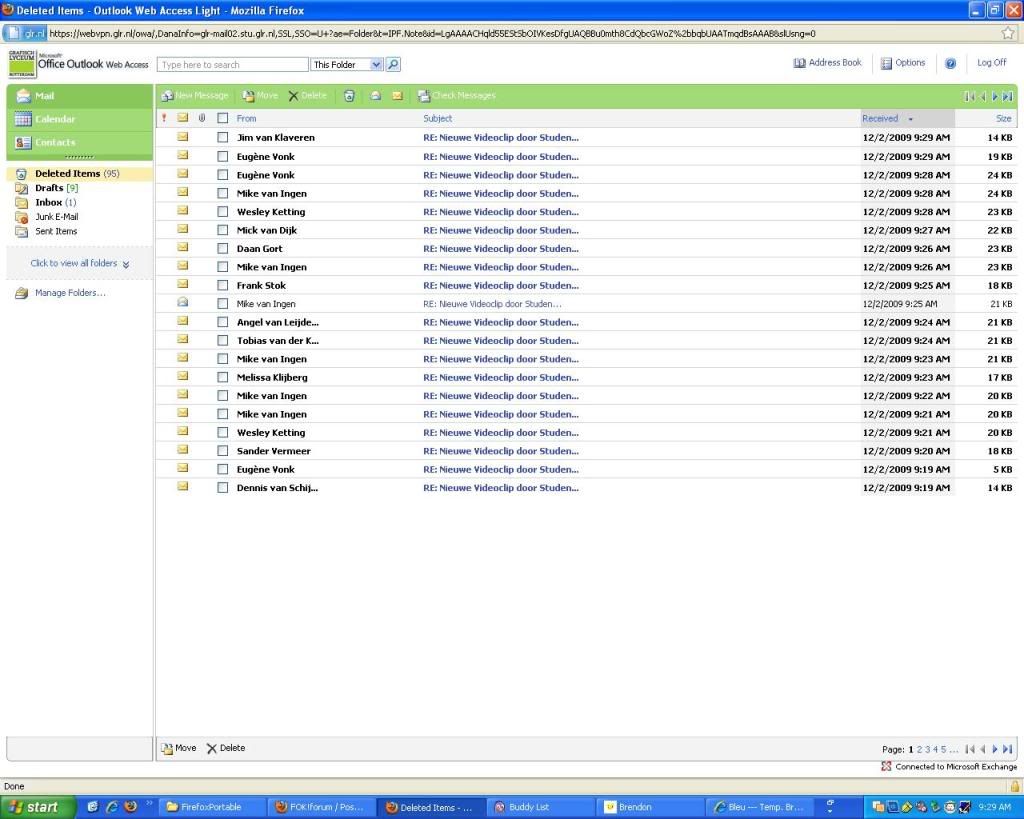Tick the checkbox for Jim van Klaveren message
The width and height of the screenshot is (1024, 819).
point(223,138)
